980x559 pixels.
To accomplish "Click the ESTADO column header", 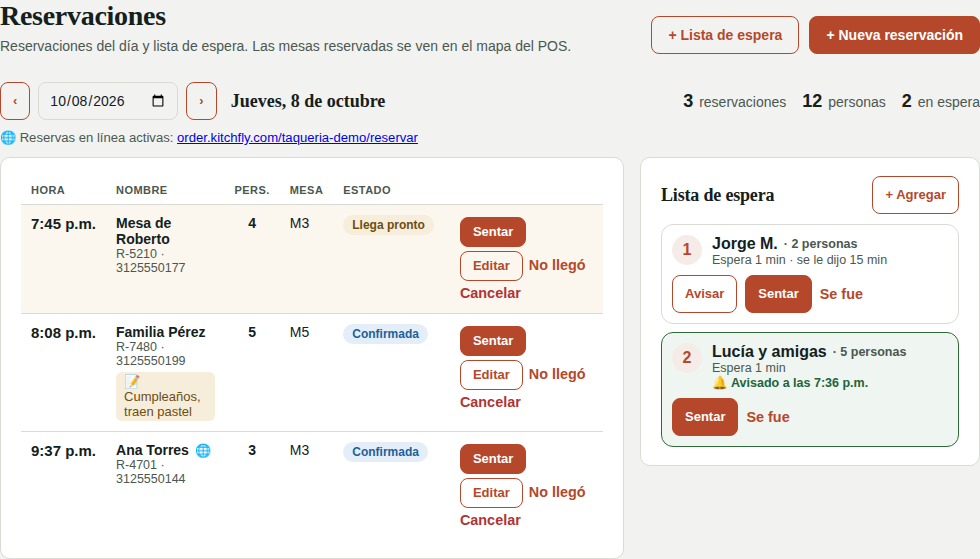I will (x=366, y=190).
